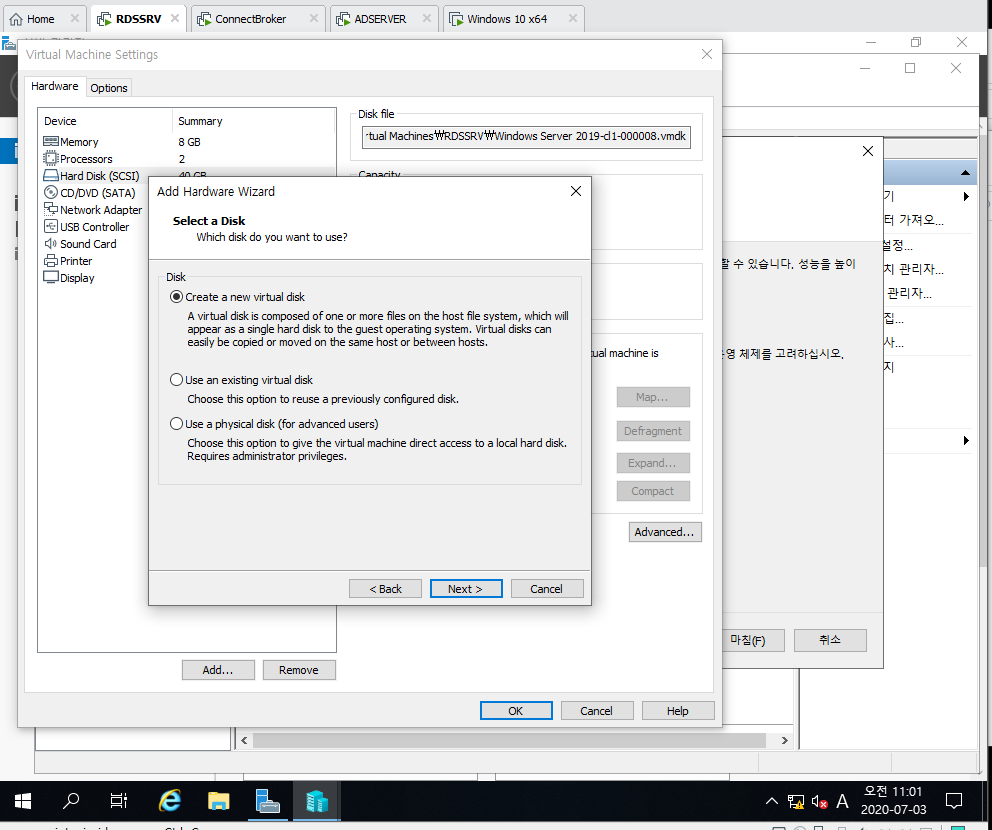Select Create a new virtual disk
This screenshot has width=992, height=830.
177,297
